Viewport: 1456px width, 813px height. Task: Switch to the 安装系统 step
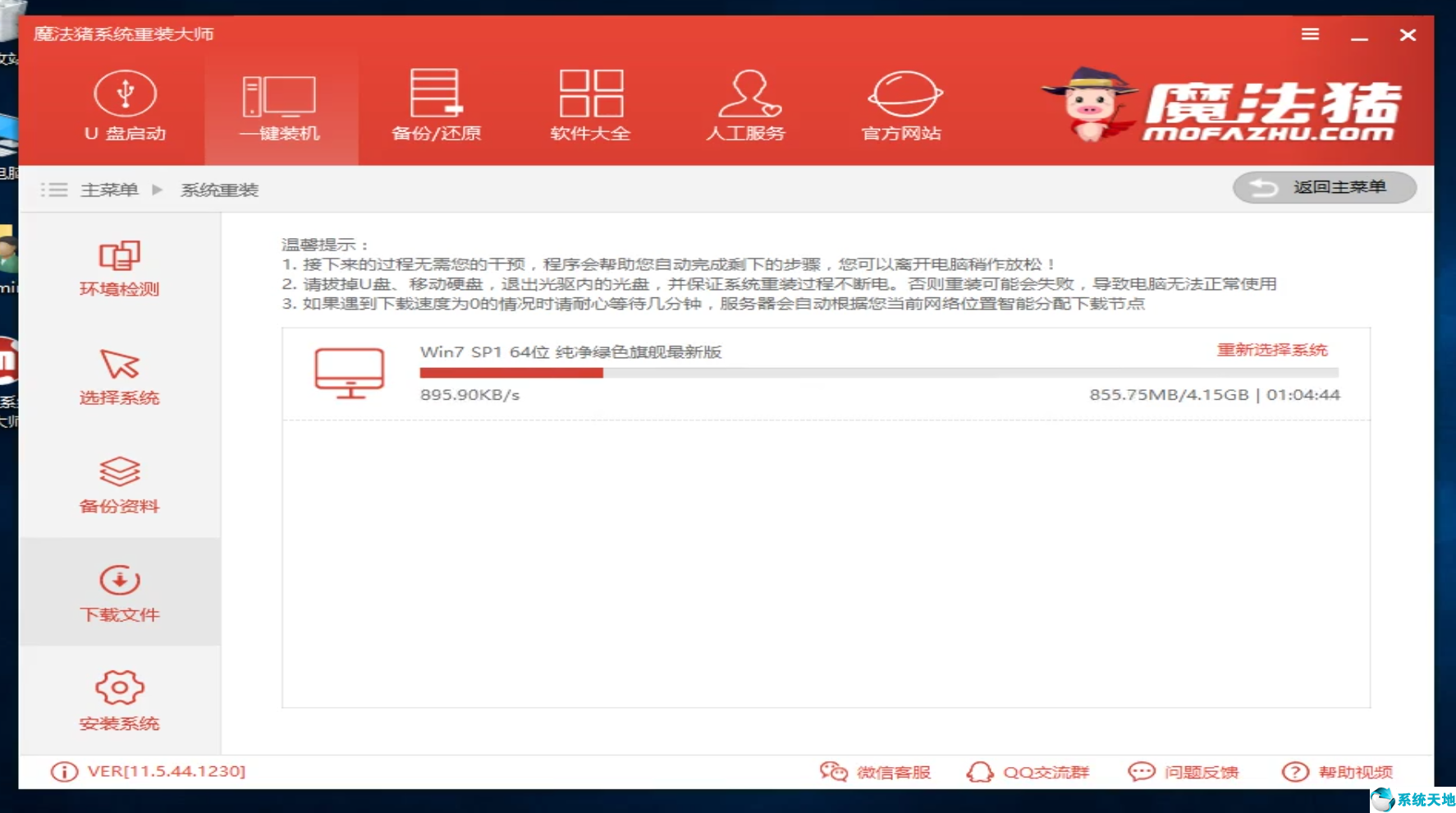[x=119, y=700]
